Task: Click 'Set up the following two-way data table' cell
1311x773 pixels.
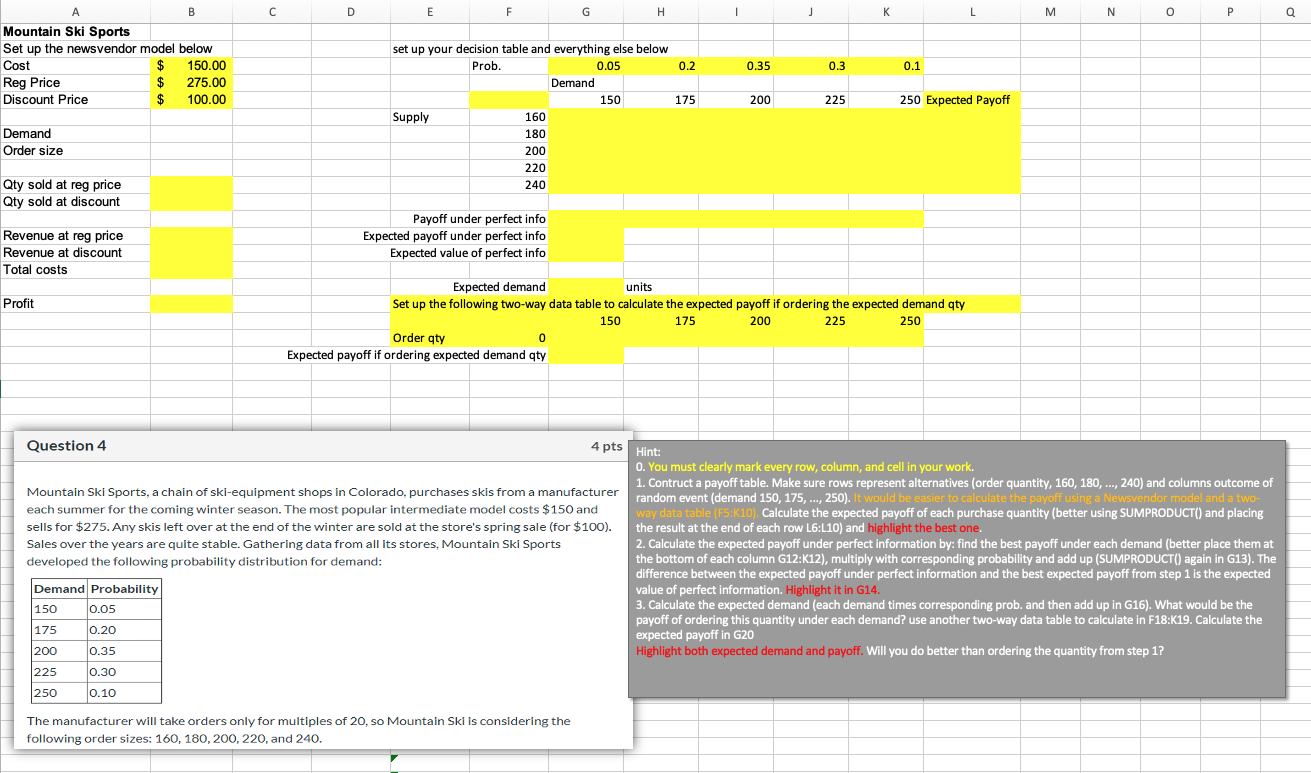Action: 679,304
